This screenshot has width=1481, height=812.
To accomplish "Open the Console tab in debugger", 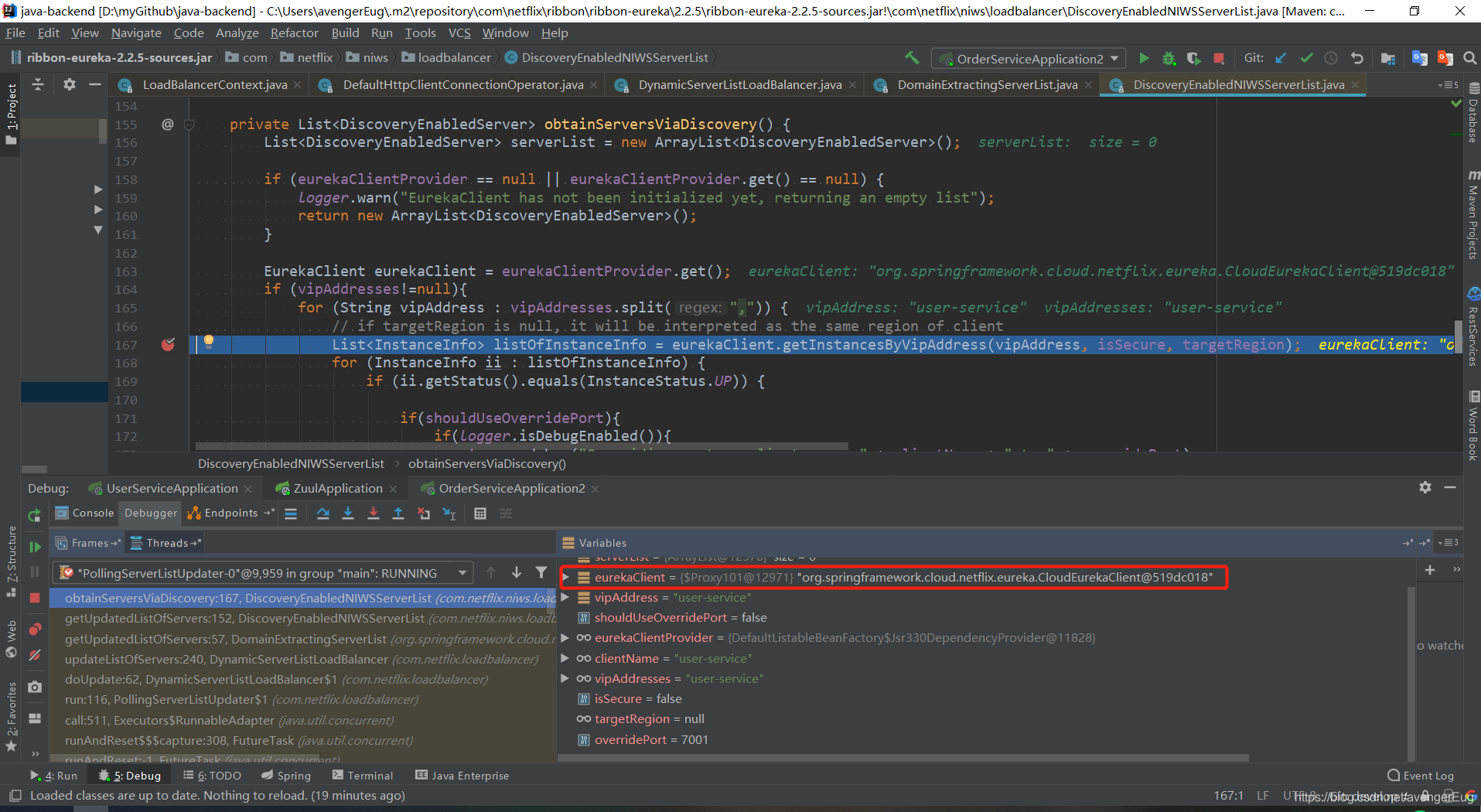I will click(85, 513).
